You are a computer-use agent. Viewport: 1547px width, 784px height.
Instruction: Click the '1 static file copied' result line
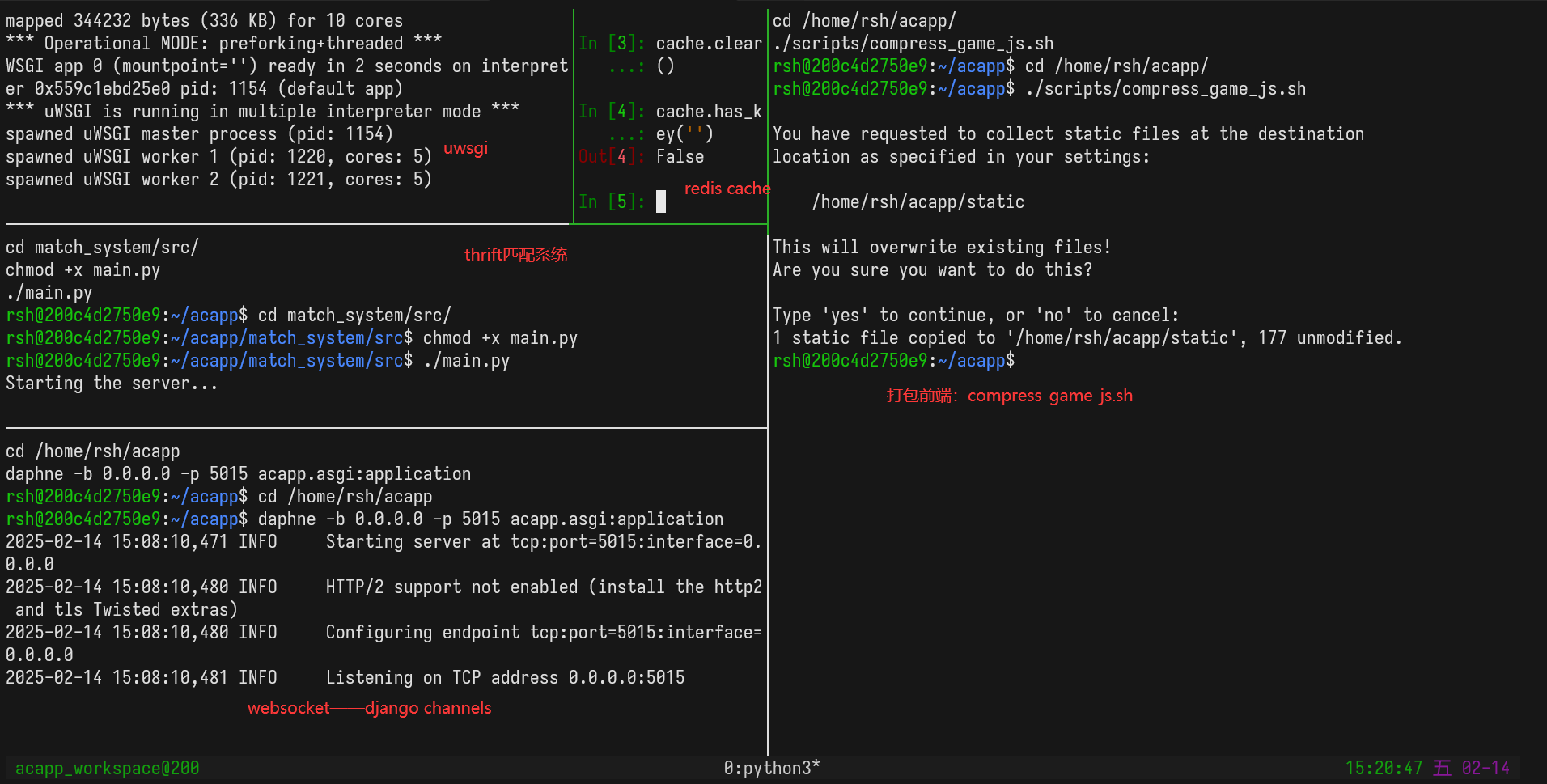click(1086, 338)
